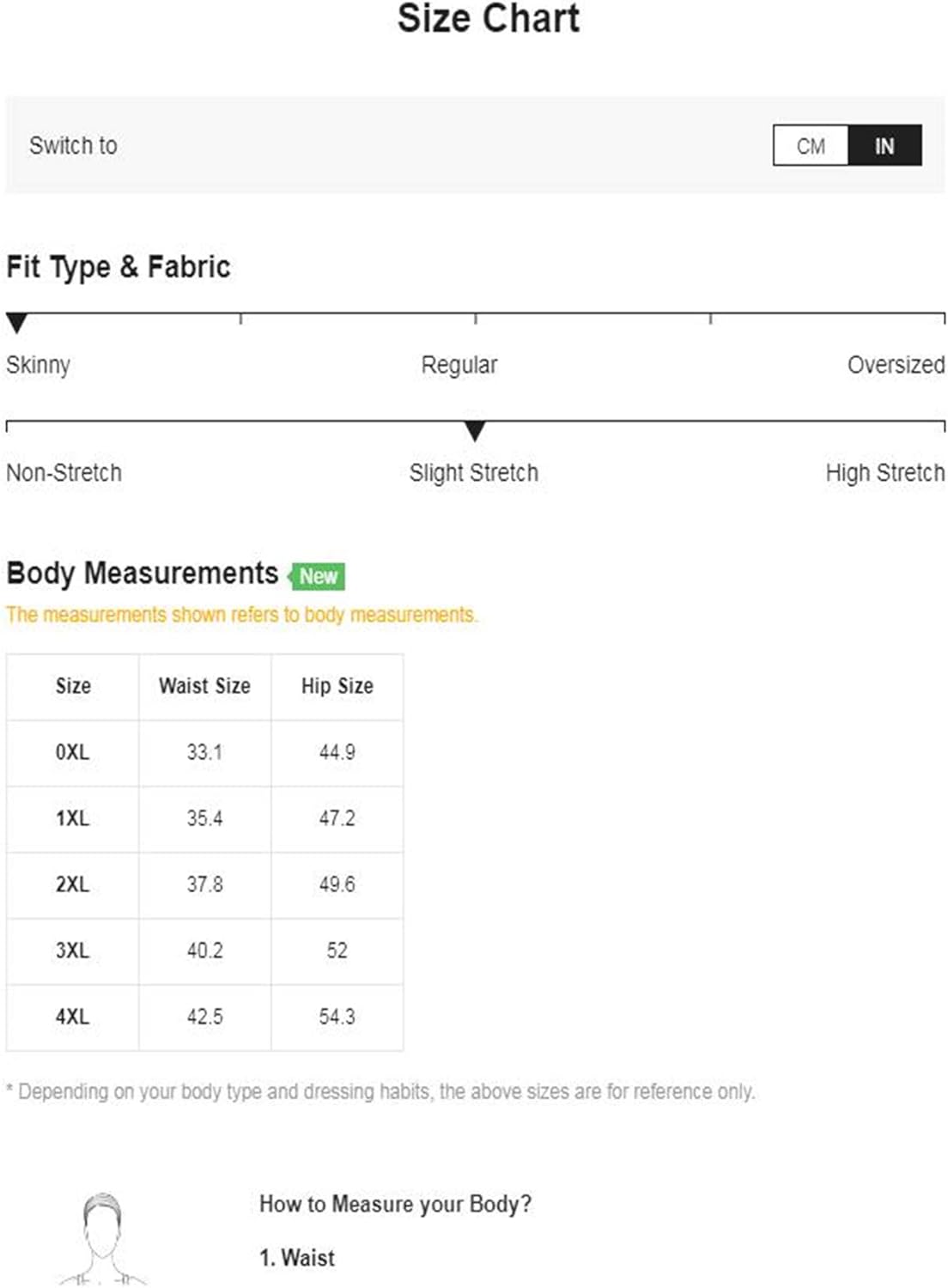The width and height of the screenshot is (948, 1288).
Task: Click the body measurement figure illustration
Action: pos(102,1238)
